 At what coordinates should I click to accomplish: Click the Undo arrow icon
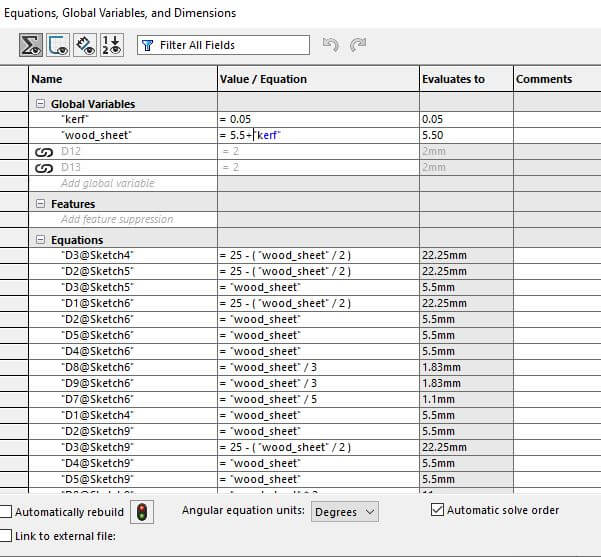click(x=330, y=45)
